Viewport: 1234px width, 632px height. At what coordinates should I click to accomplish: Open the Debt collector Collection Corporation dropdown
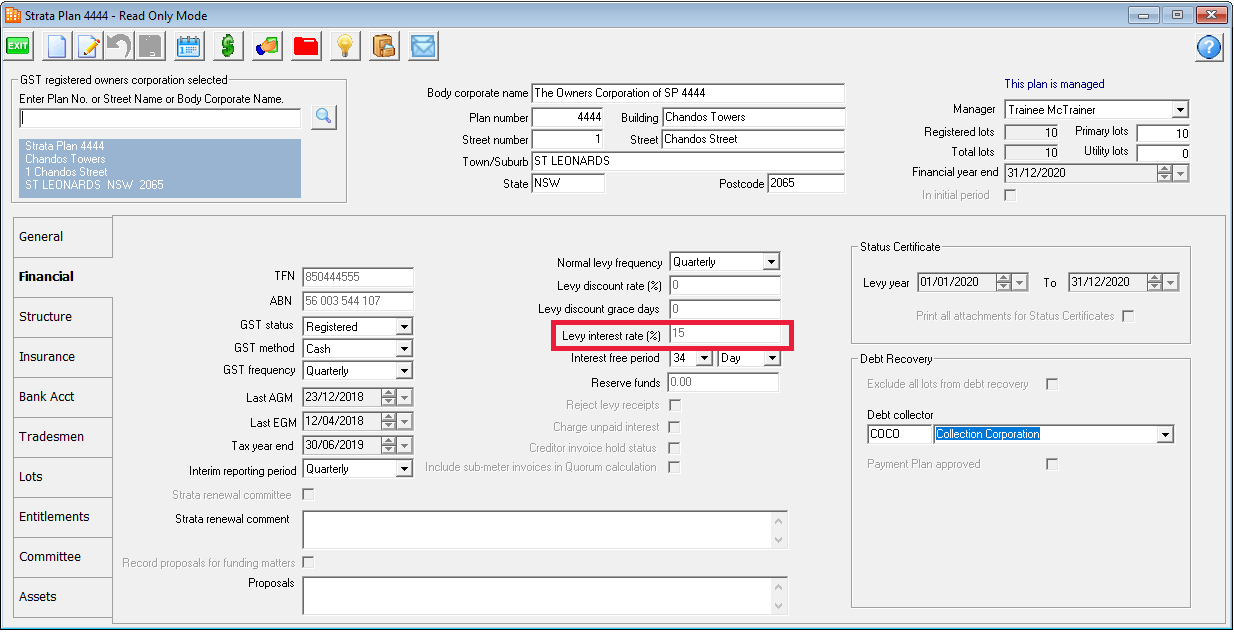coord(1164,435)
